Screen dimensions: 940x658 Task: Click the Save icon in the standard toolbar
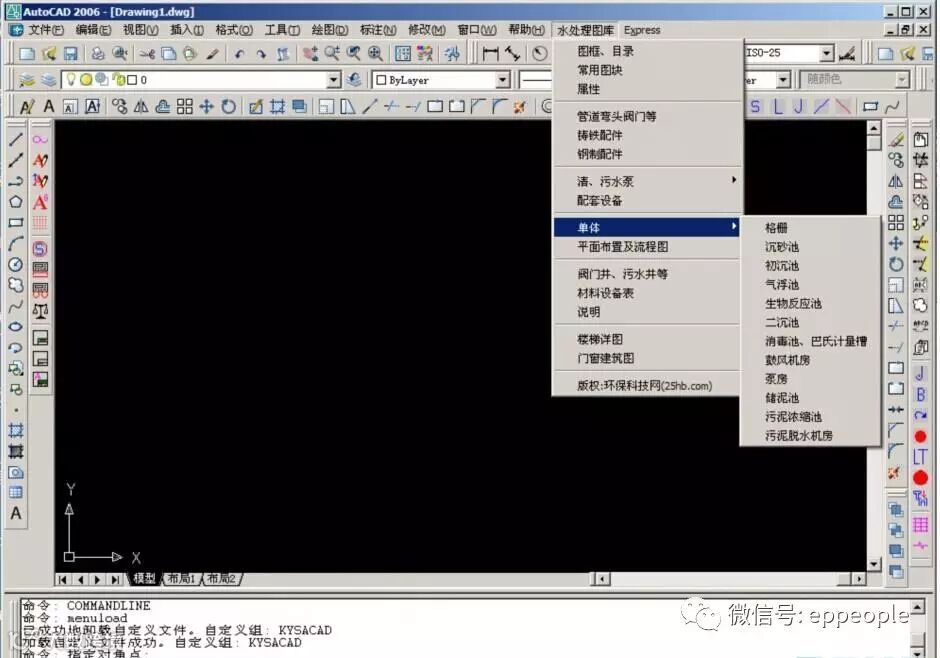(x=71, y=54)
